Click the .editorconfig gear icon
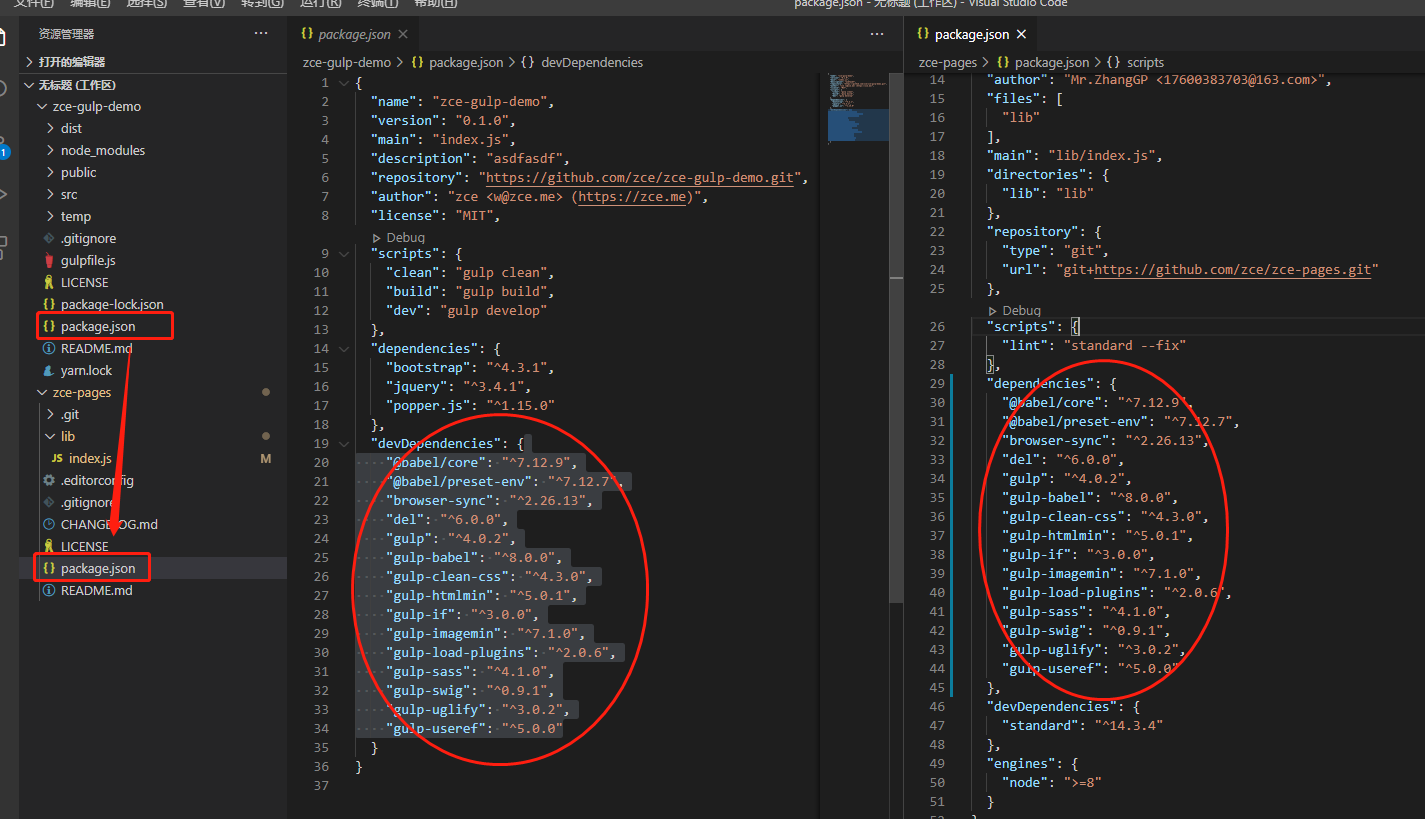Screen dimensions: 1425x819 click(49, 480)
